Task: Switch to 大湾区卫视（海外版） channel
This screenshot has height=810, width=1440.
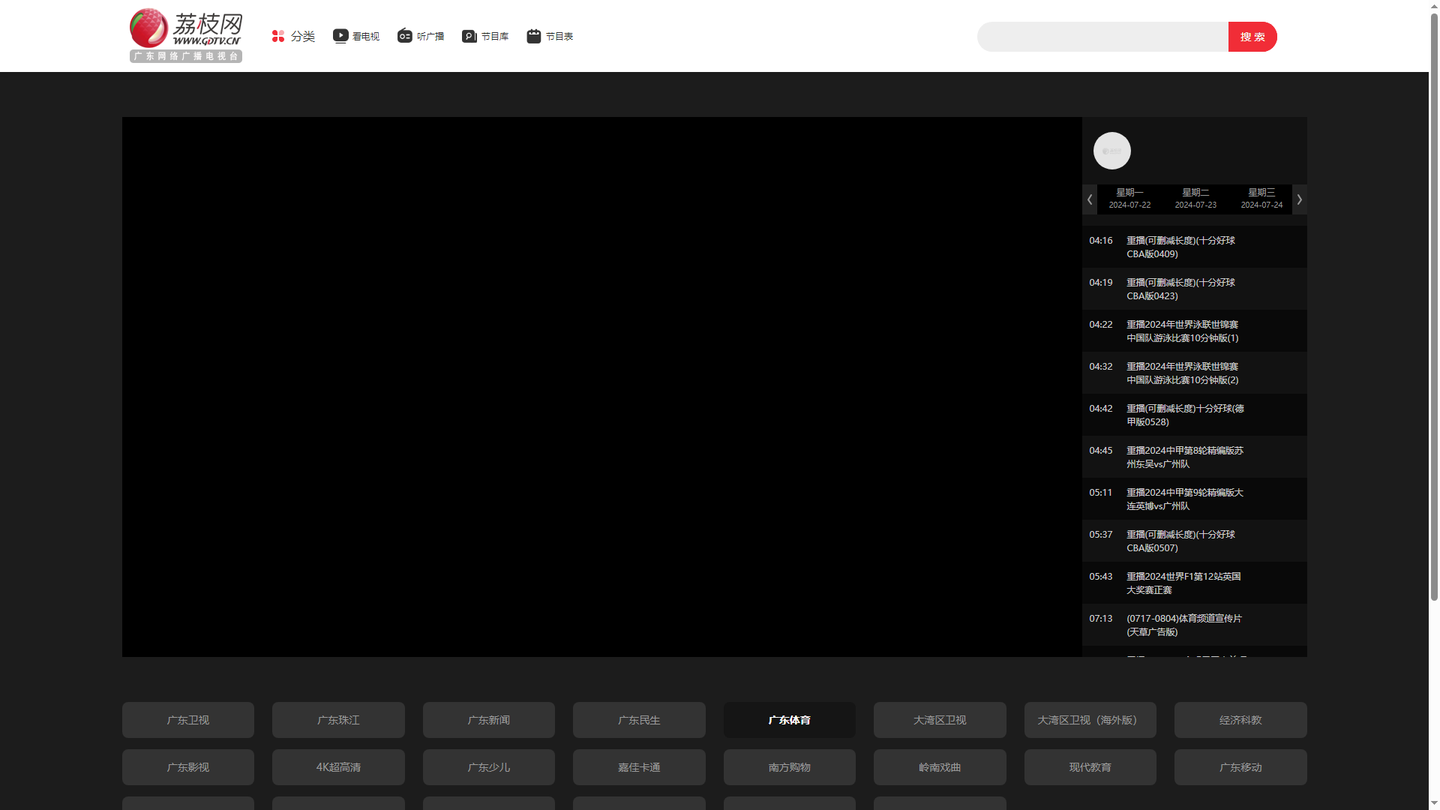Action: click(1090, 720)
